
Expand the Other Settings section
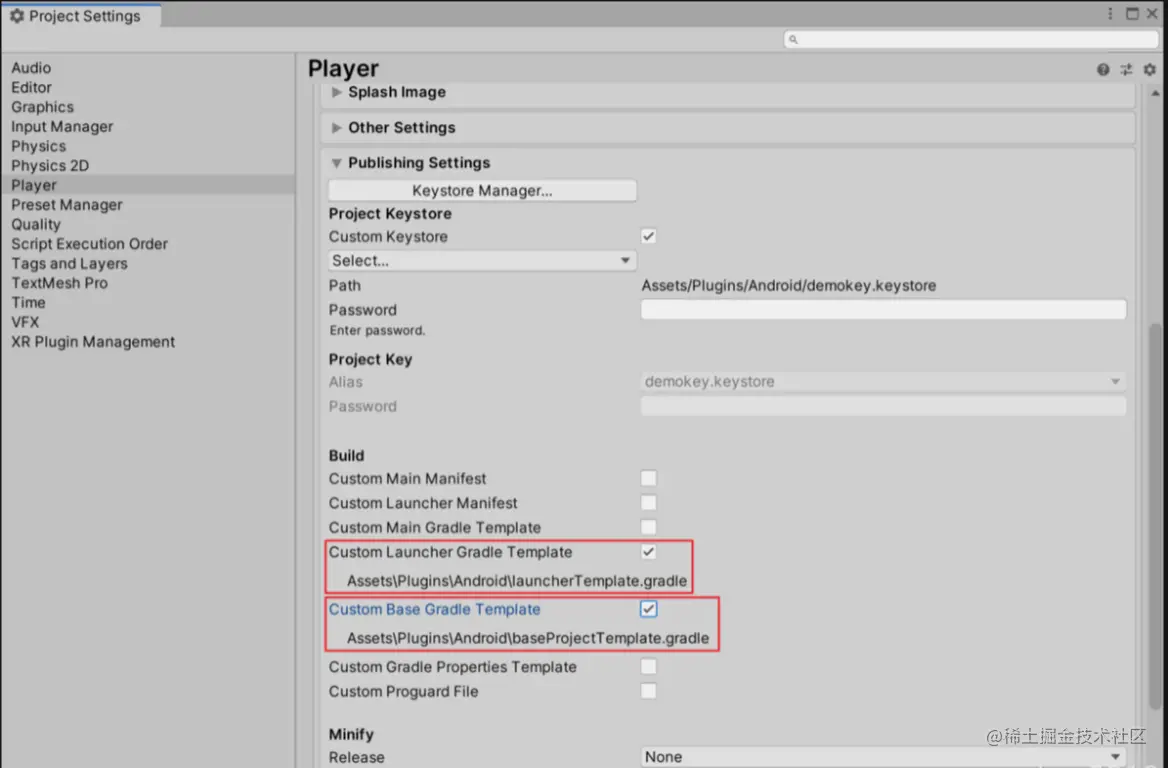[336, 127]
